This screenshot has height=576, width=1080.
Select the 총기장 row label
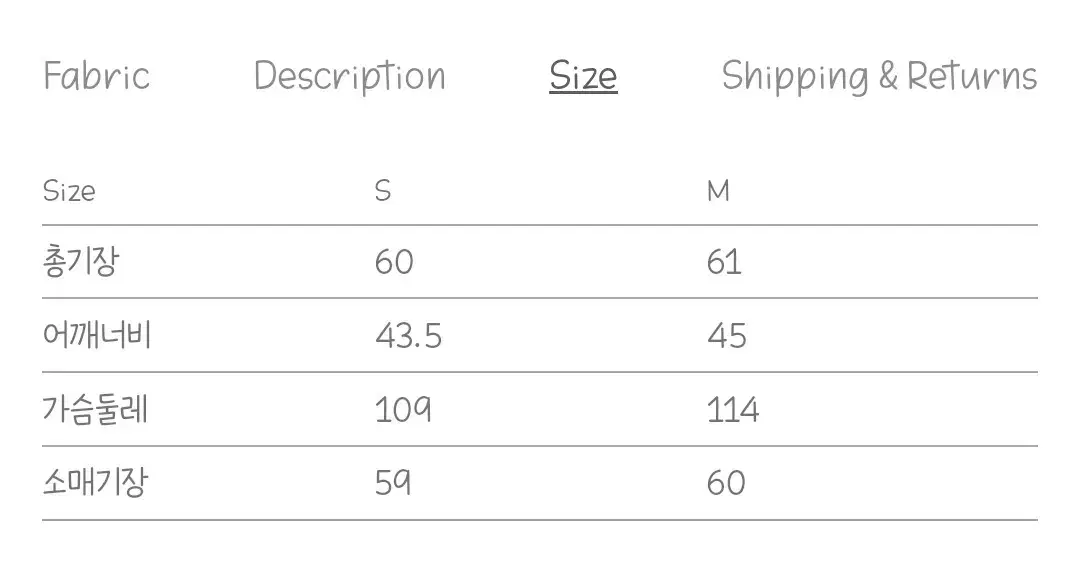[x=82, y=262]
